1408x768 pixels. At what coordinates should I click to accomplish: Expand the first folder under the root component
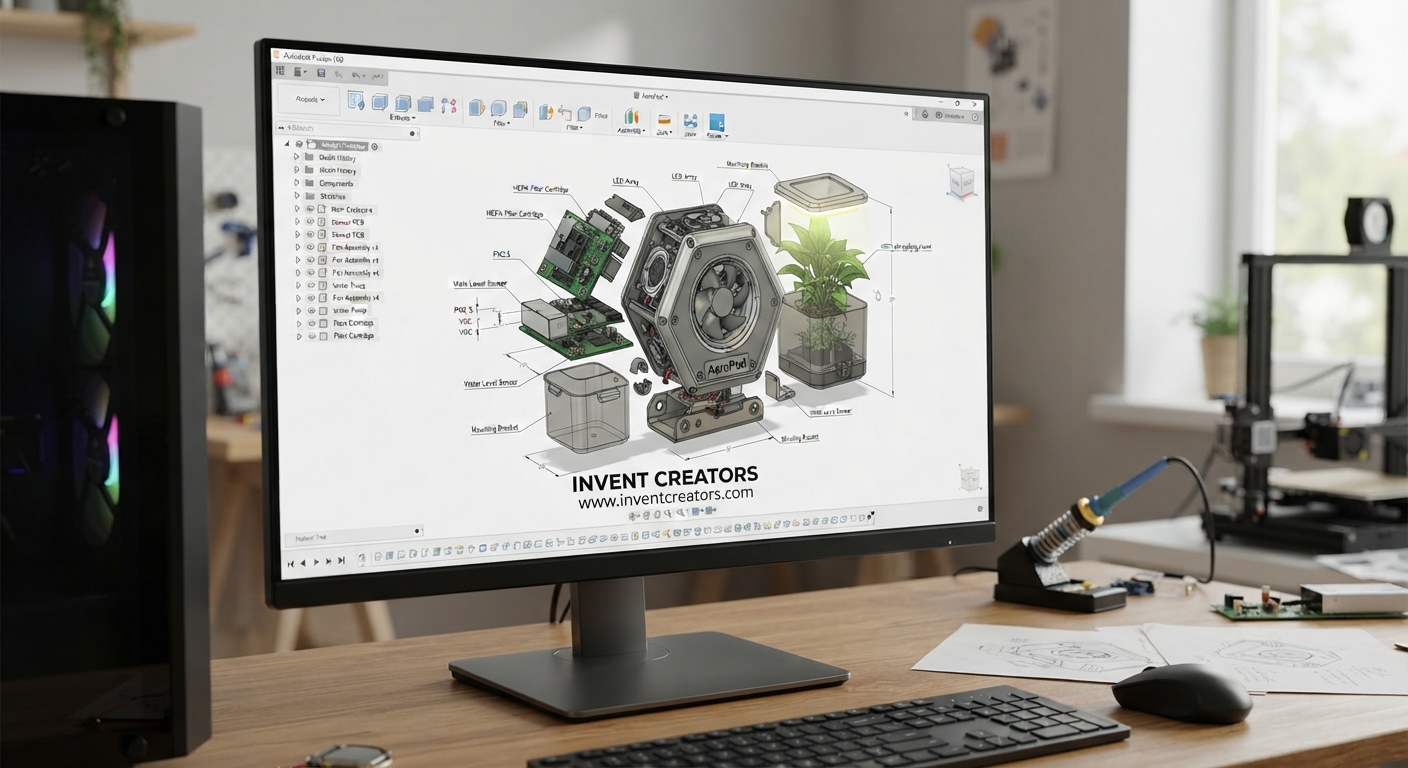[x=297, y=157]
